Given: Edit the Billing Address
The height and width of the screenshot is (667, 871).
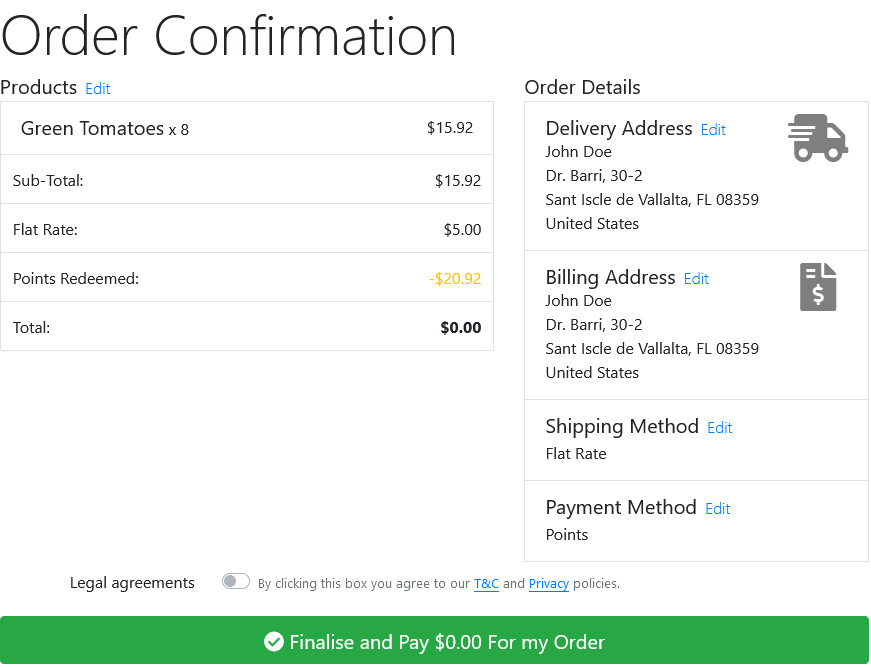Looking at the screenshot, I should coord(696,279).
